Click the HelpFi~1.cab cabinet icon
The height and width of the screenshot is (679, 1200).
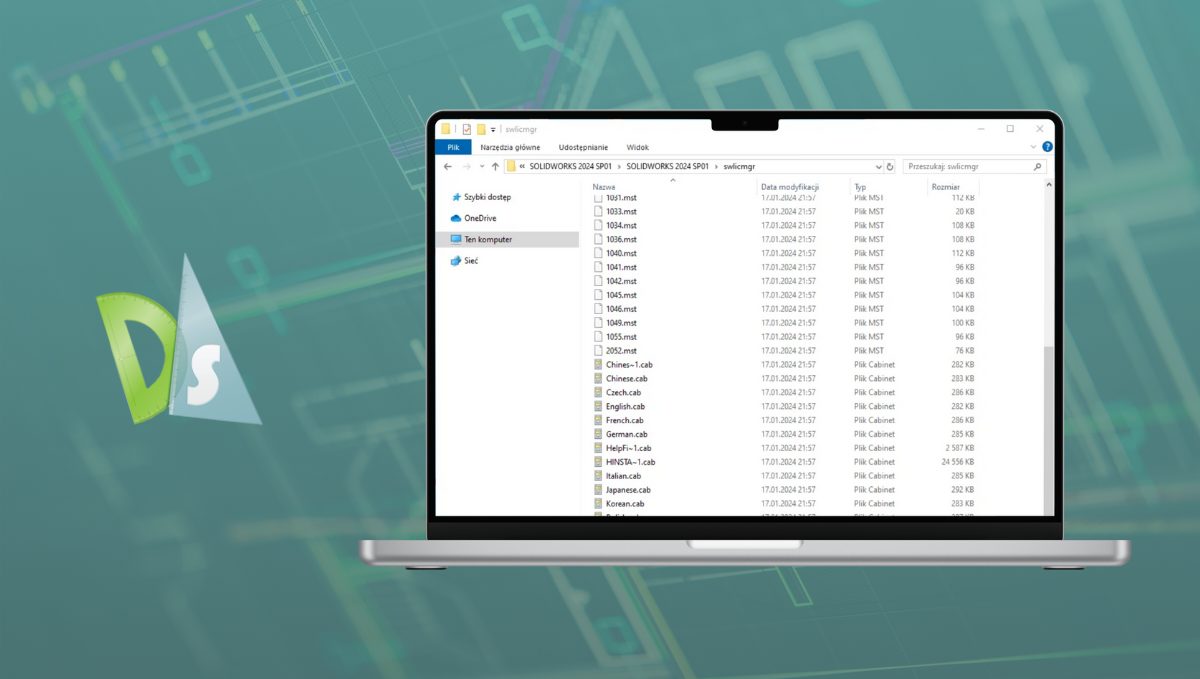[598, 449]
